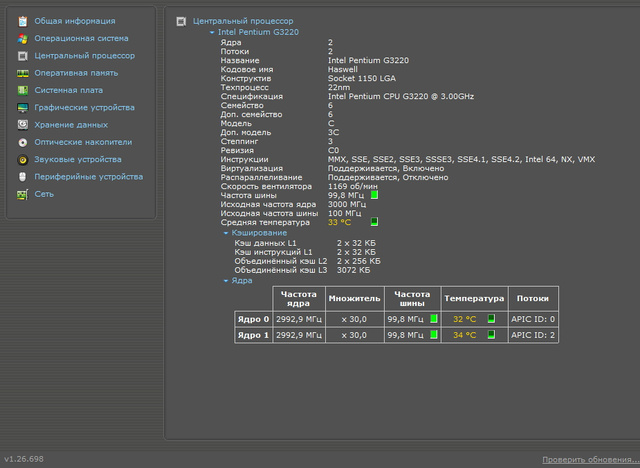Click Ядро 0 temperature green indicator
Screen dimensions: 640x468
point(491,319)
